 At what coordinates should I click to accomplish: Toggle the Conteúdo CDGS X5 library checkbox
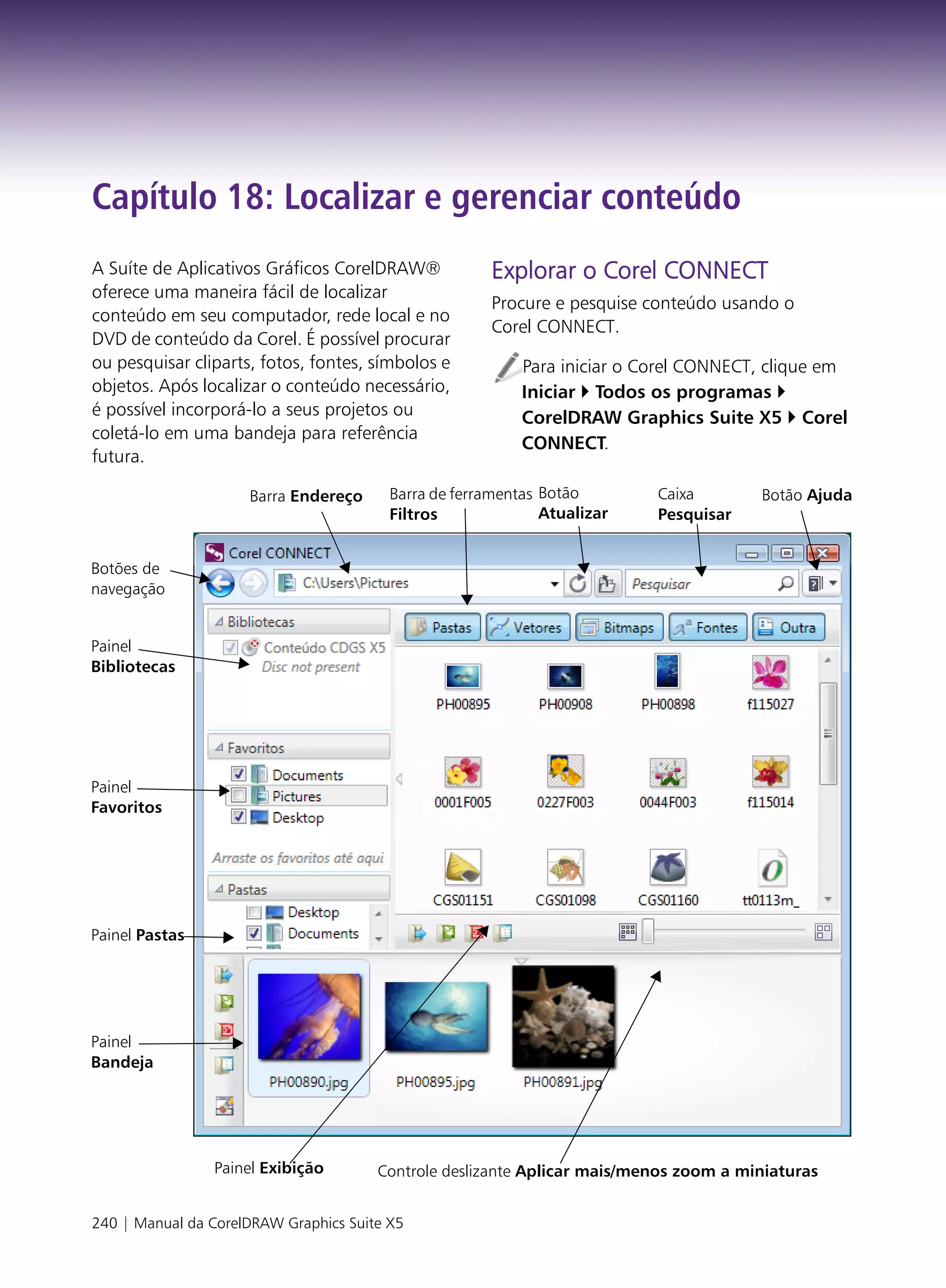230,647
